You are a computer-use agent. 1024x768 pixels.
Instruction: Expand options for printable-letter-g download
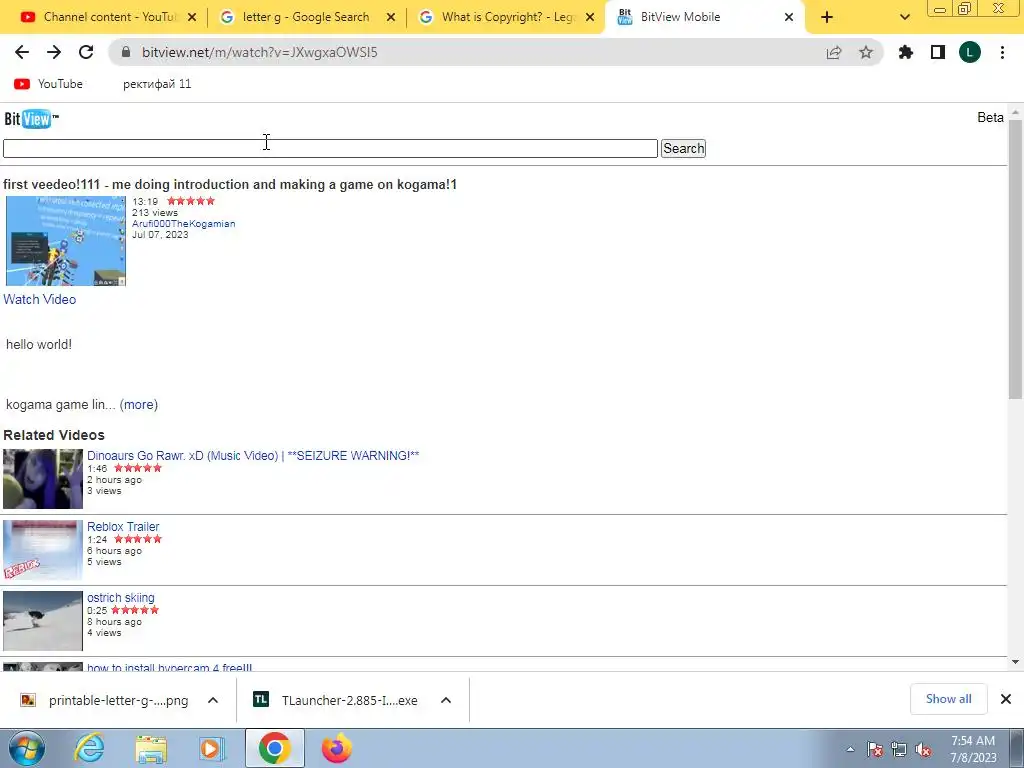[213, 700]
